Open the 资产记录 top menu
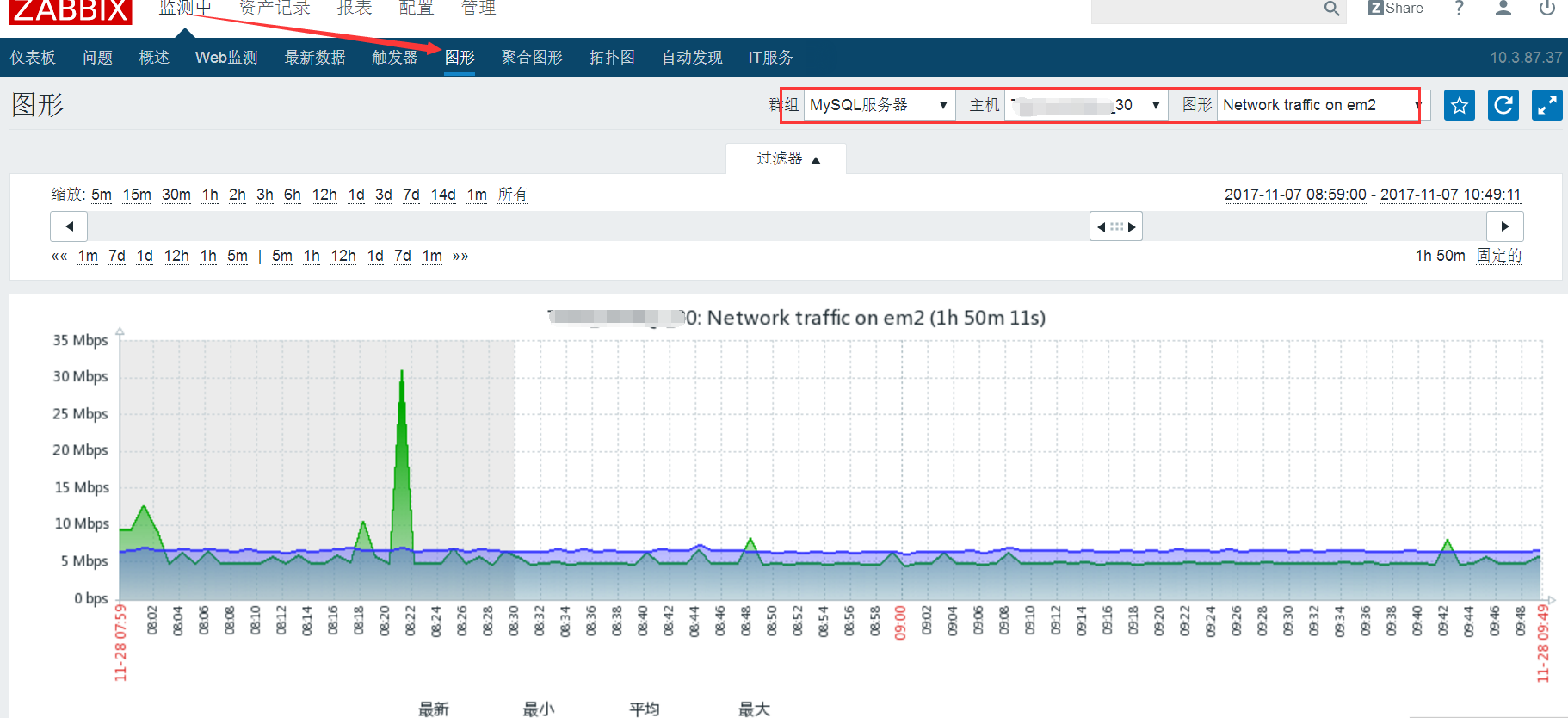 (x=275, y=8)
